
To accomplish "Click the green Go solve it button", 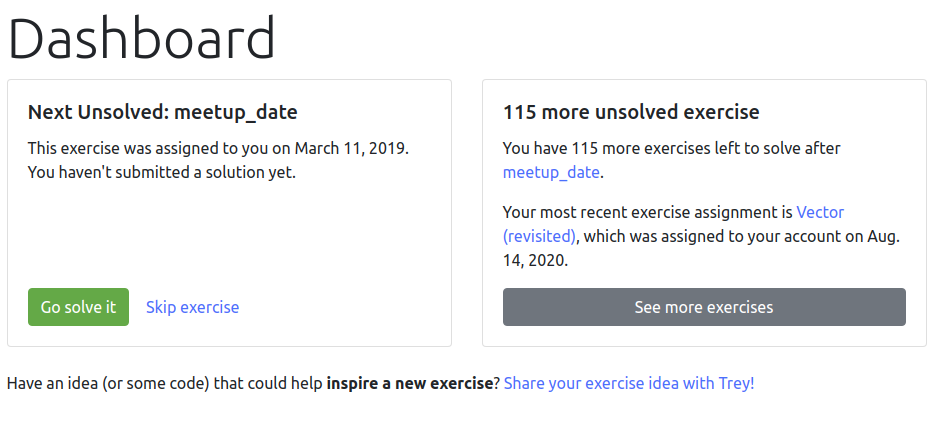I will click(78, 307).
